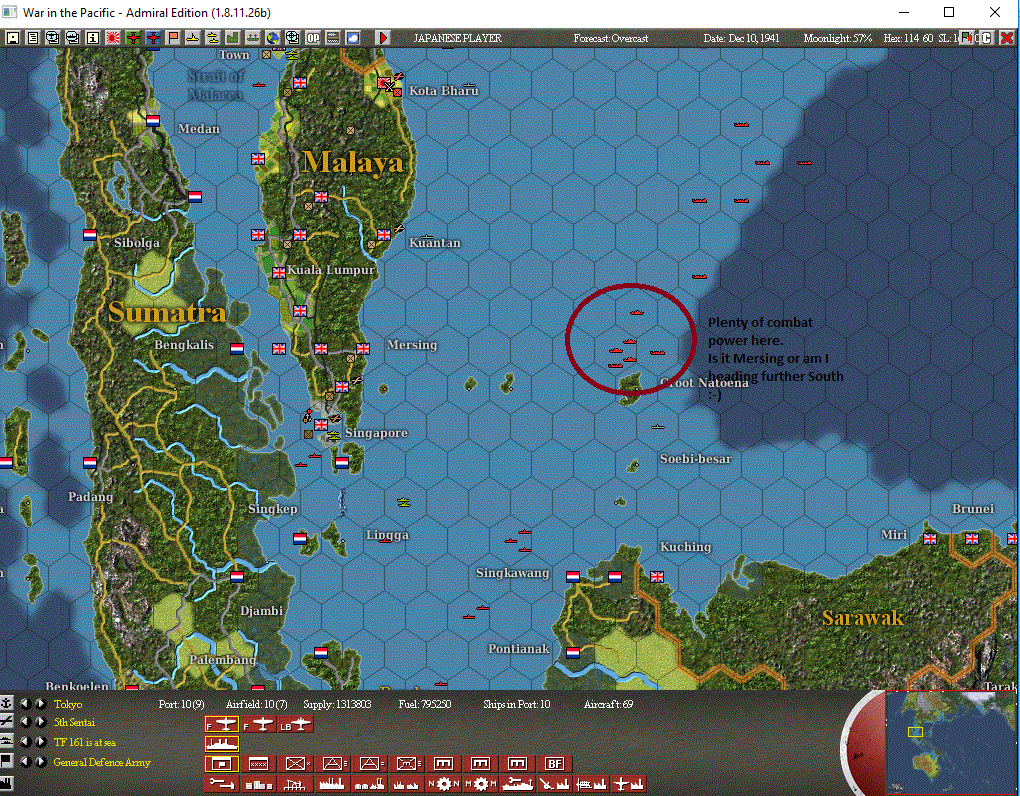The height and width of the screenshot is (796, 1020).
Task: Click the xxxx army headquarters unit button
Action: (259, 763)
